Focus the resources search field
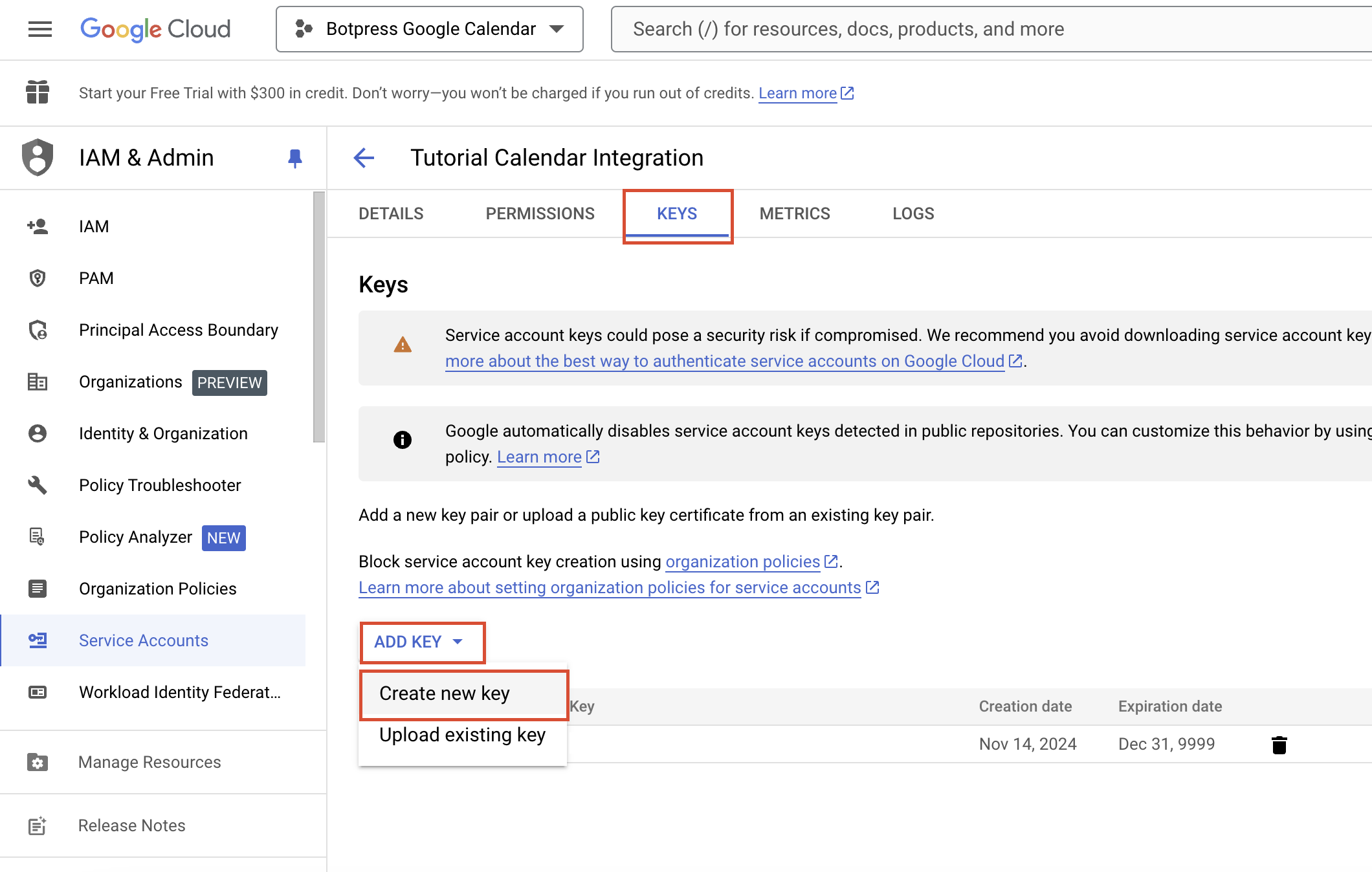The image size is (1372, 872). [971, 29]
